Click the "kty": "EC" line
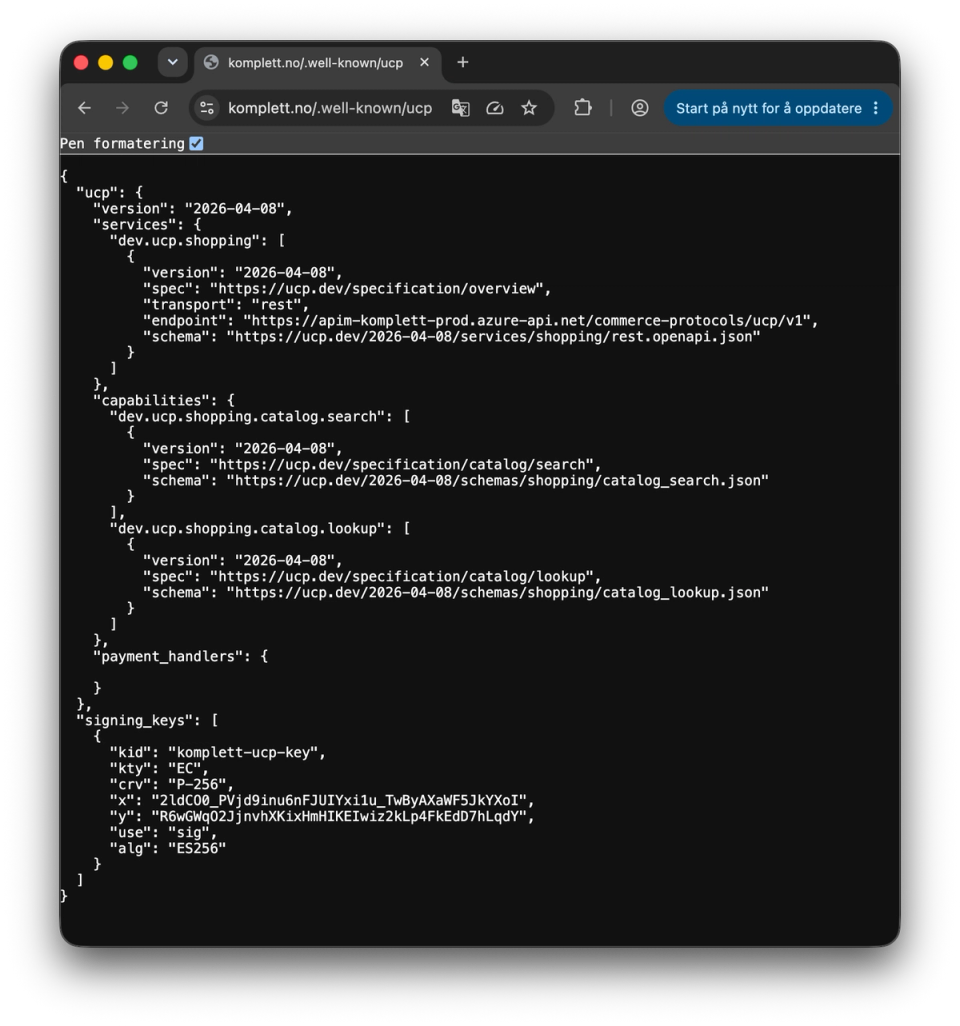The height and width of the screenshot is (1026, 960). [159, 768]
